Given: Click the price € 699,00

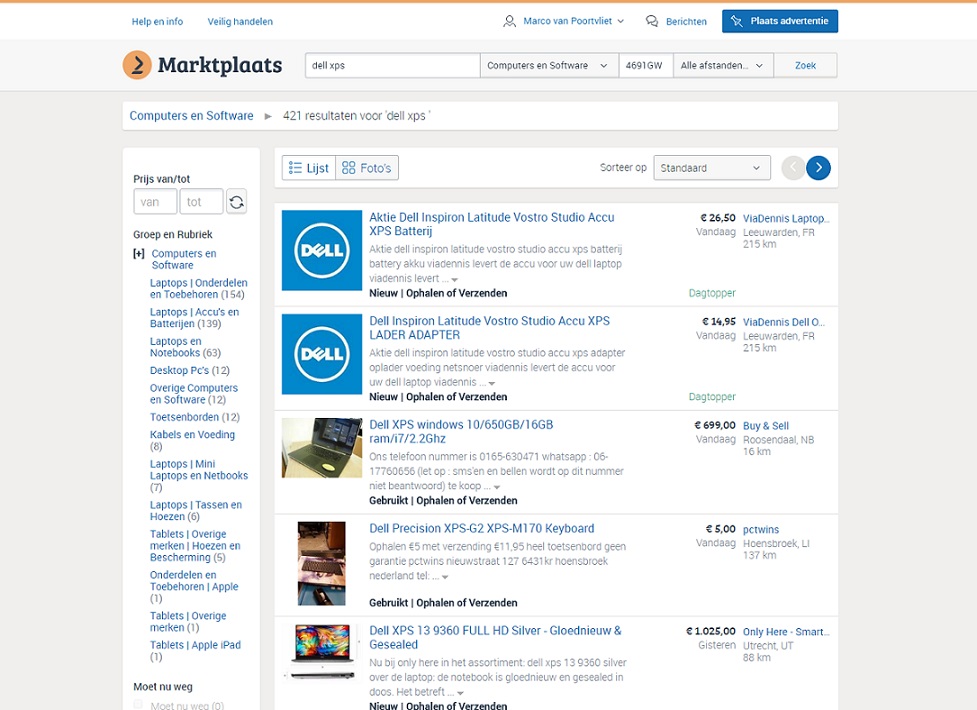Looking at the screenshot, I should (715, 425).
